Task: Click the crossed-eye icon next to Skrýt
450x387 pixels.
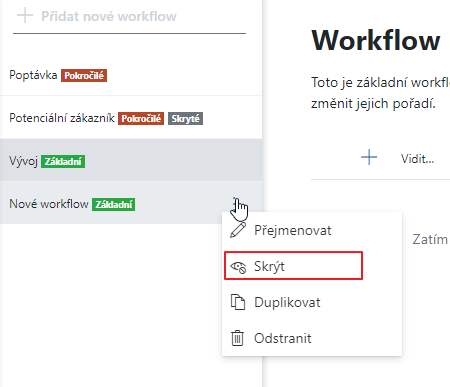Action: click(x=238, y=266)
